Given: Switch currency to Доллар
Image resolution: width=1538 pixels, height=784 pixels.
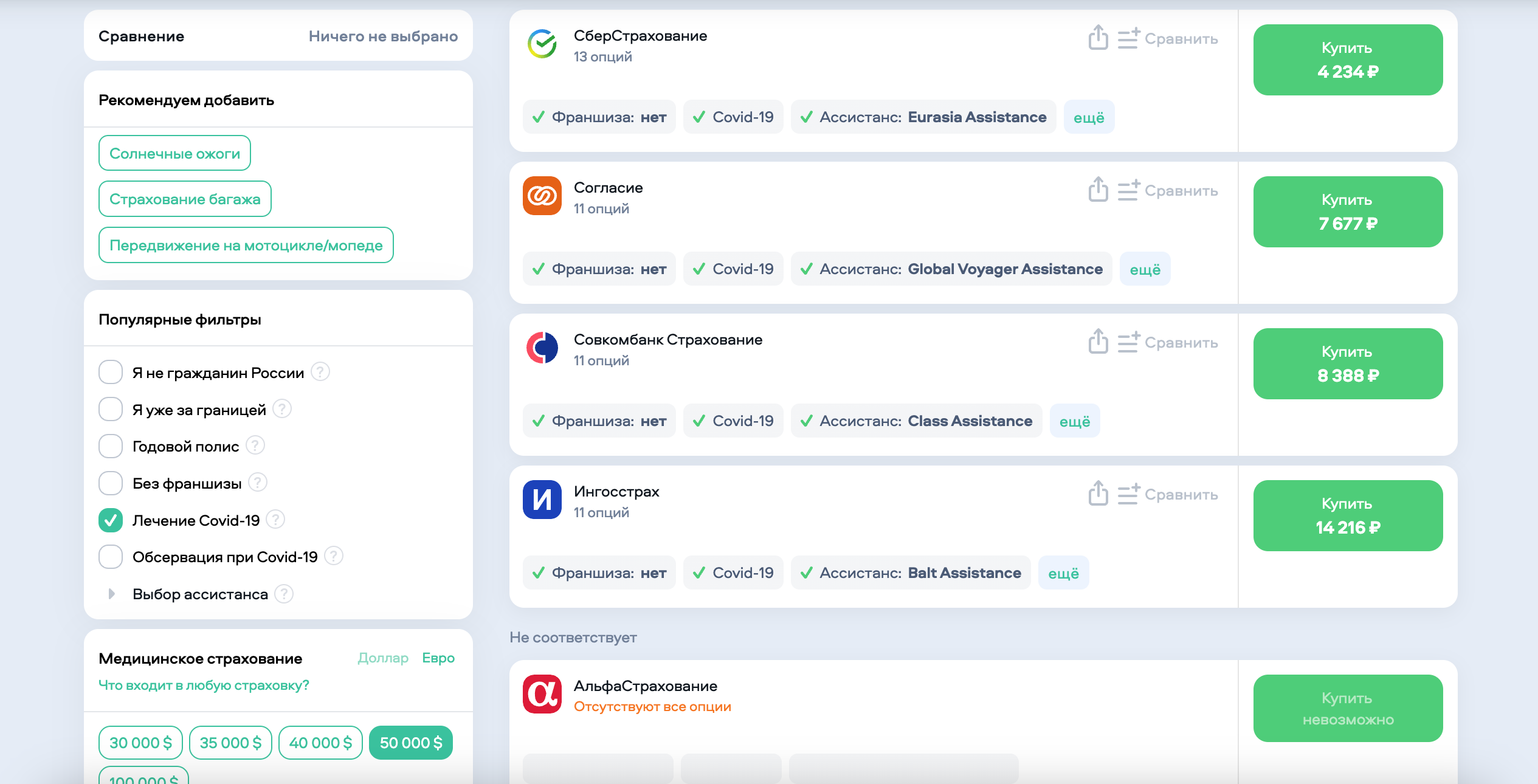Looking at the screenshot, I should (383, 658).
